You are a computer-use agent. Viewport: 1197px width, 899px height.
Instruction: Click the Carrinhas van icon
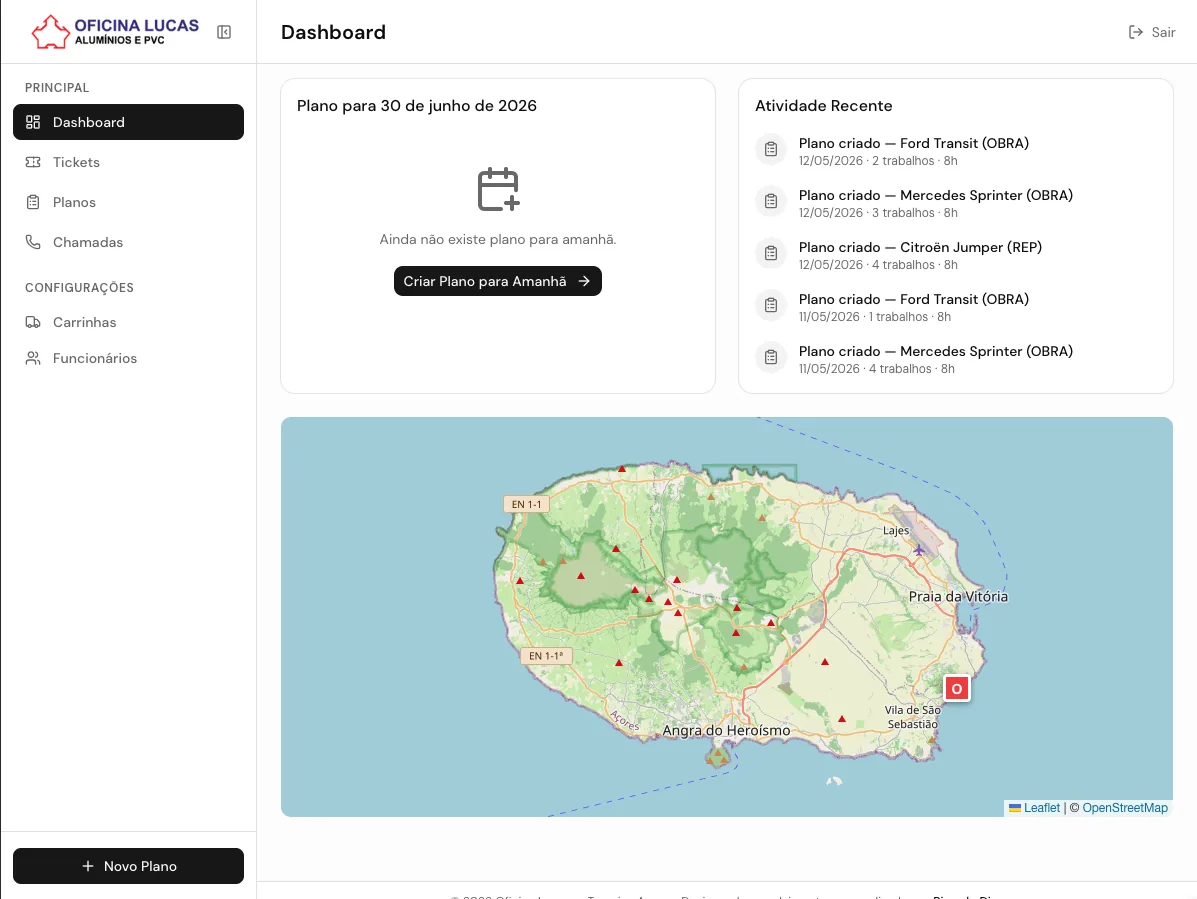click(33, 322)
